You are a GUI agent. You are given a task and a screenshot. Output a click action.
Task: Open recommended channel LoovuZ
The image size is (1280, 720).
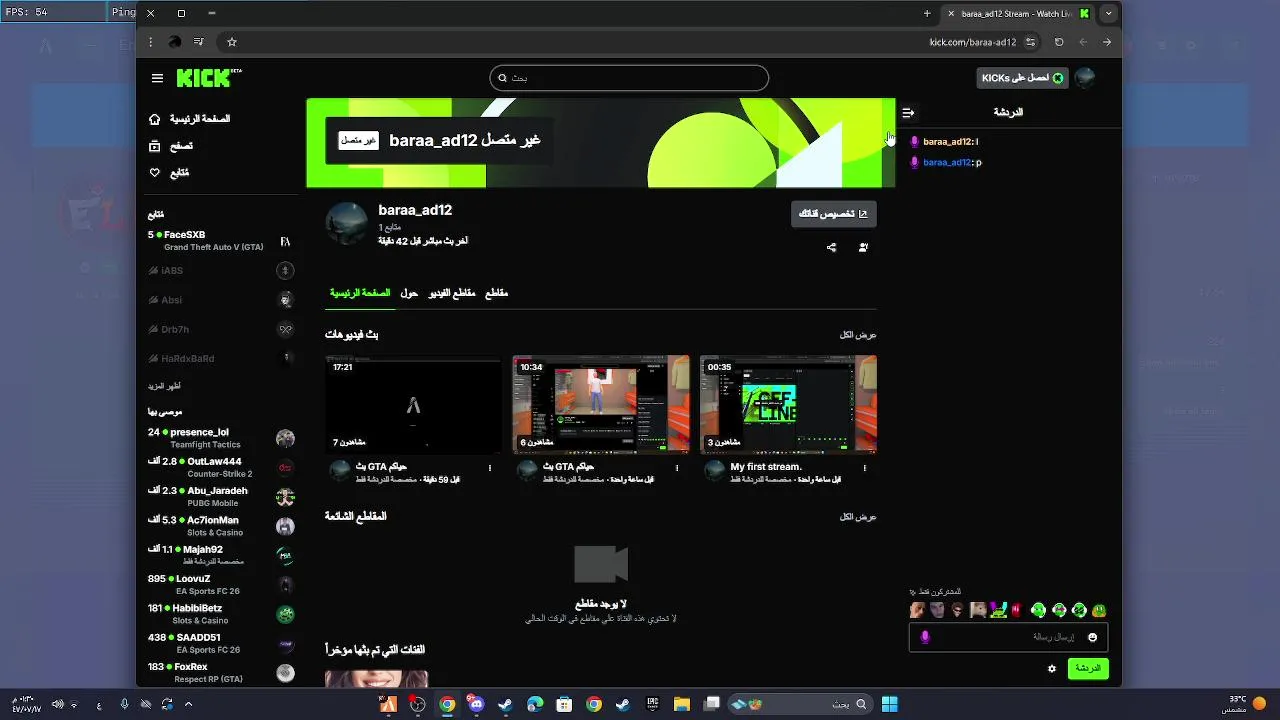click(220, 584)
